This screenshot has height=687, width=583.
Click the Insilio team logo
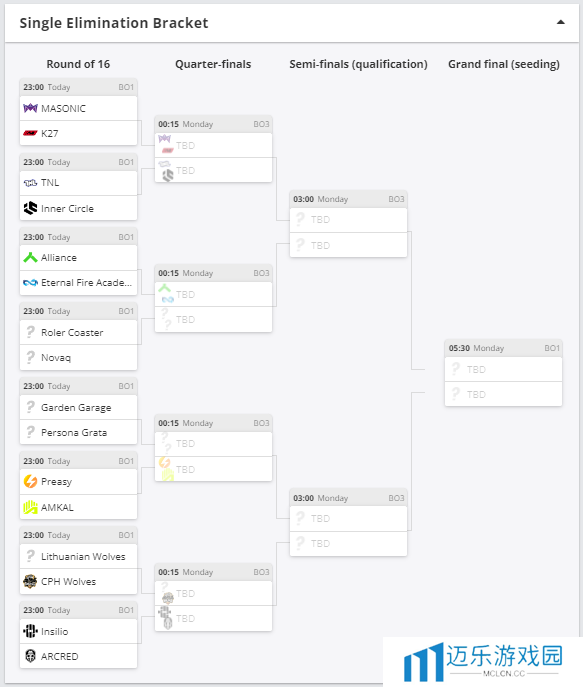tap(30, 631)
